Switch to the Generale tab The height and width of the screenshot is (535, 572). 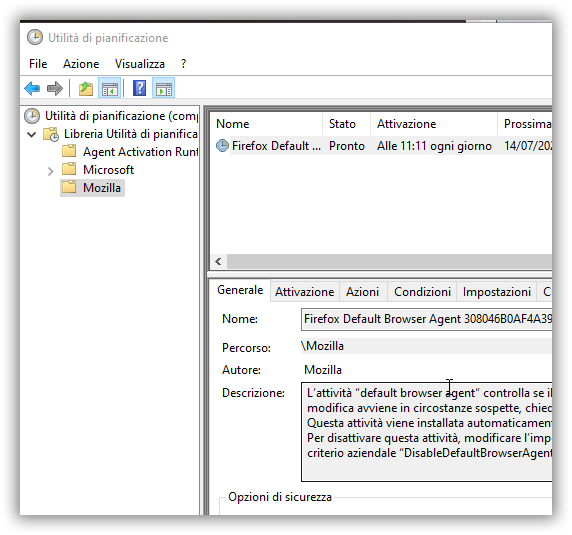click(240, 290)
